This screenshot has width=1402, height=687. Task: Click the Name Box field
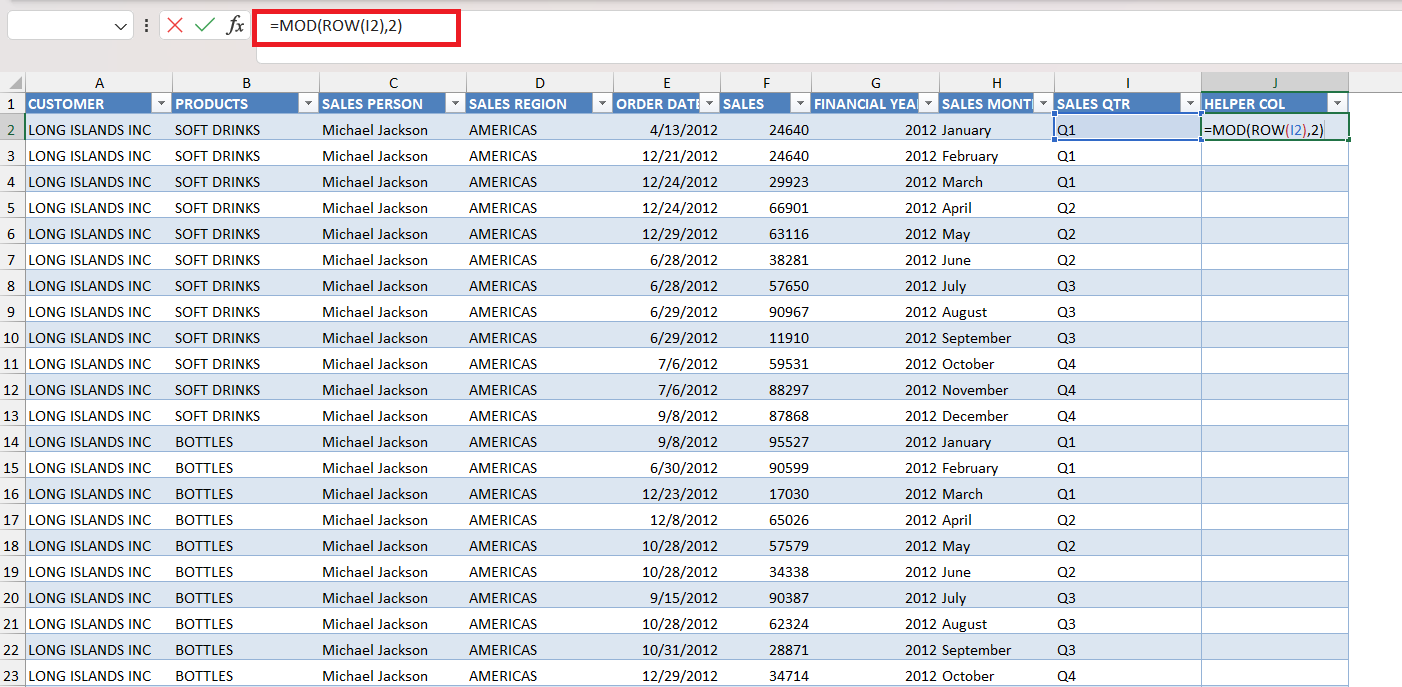click(x=60, y=26)
